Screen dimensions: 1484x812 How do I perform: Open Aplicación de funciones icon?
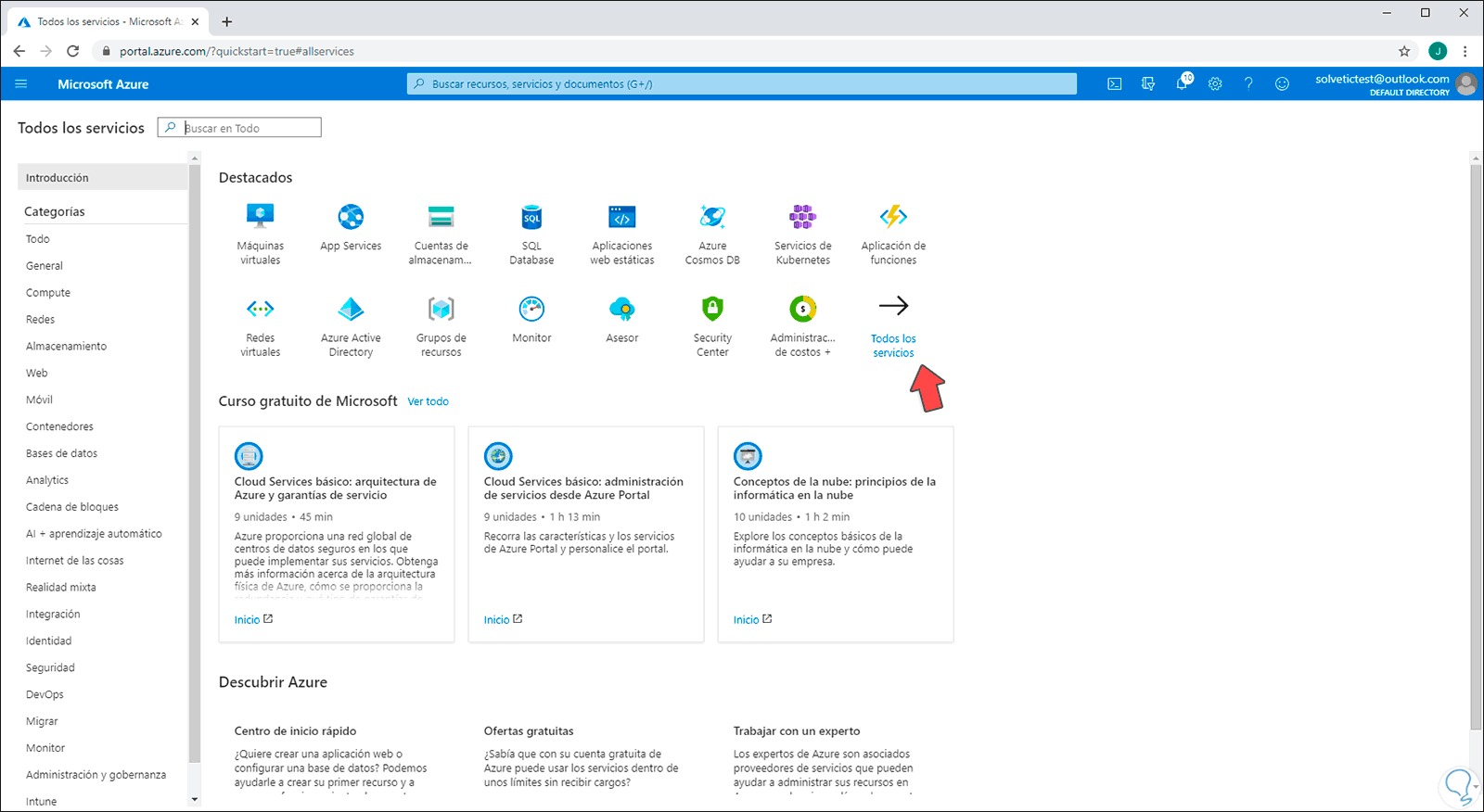coord(893,217)
